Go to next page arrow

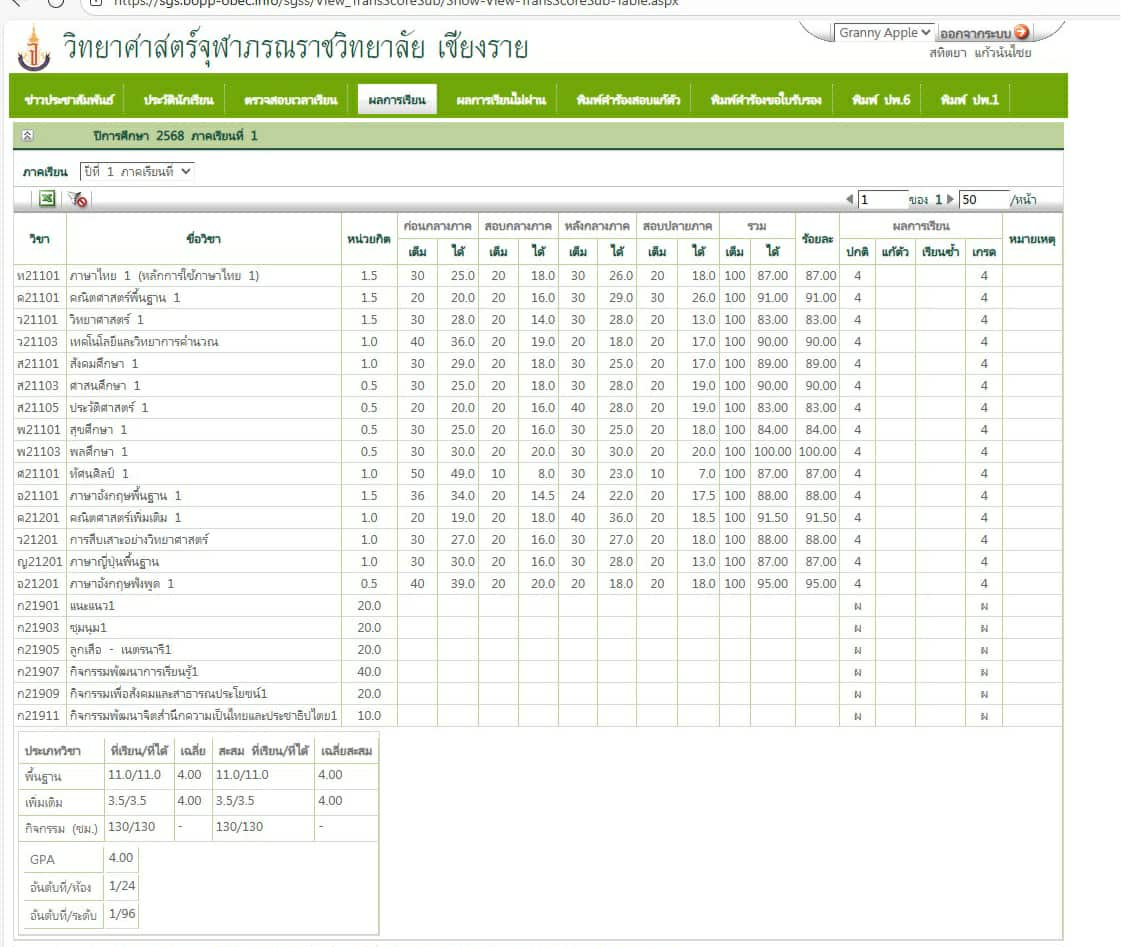950,200
